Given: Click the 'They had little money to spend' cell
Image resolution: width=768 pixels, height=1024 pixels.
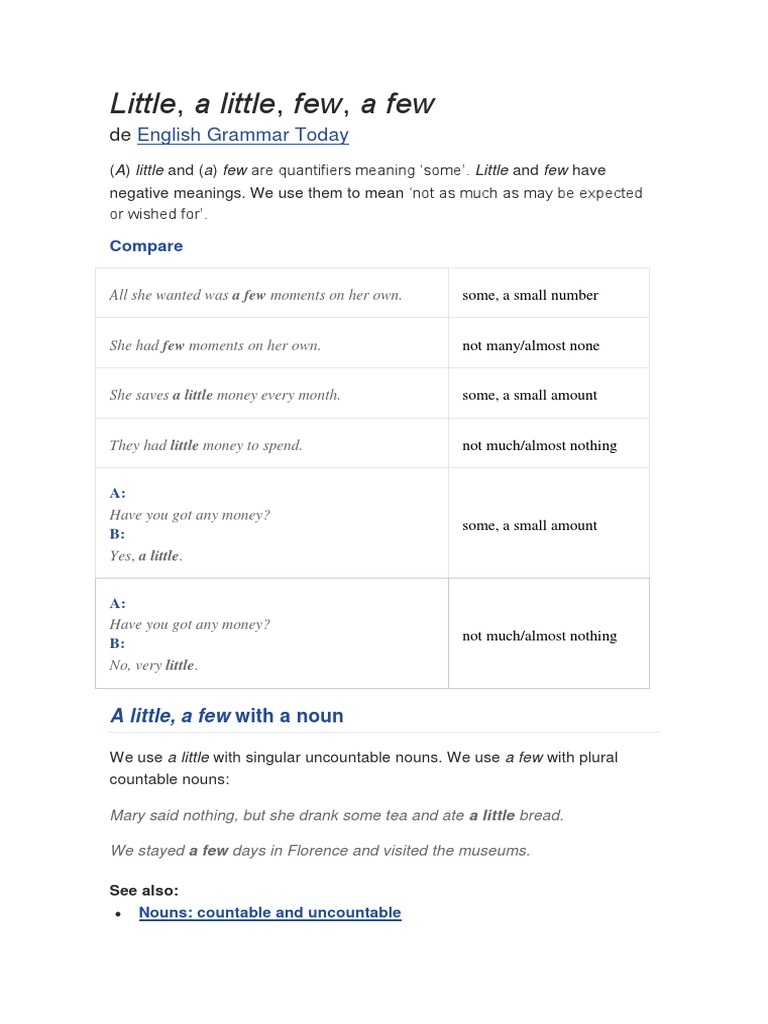Looking at the screenshot, I should (206, 445).
